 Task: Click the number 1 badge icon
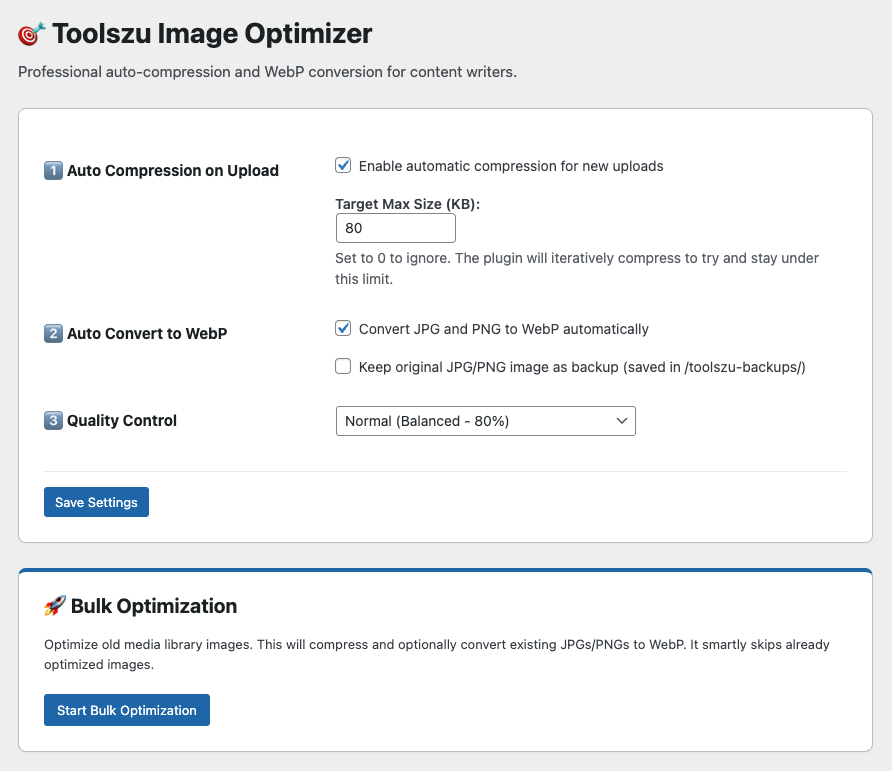(53, 170)
